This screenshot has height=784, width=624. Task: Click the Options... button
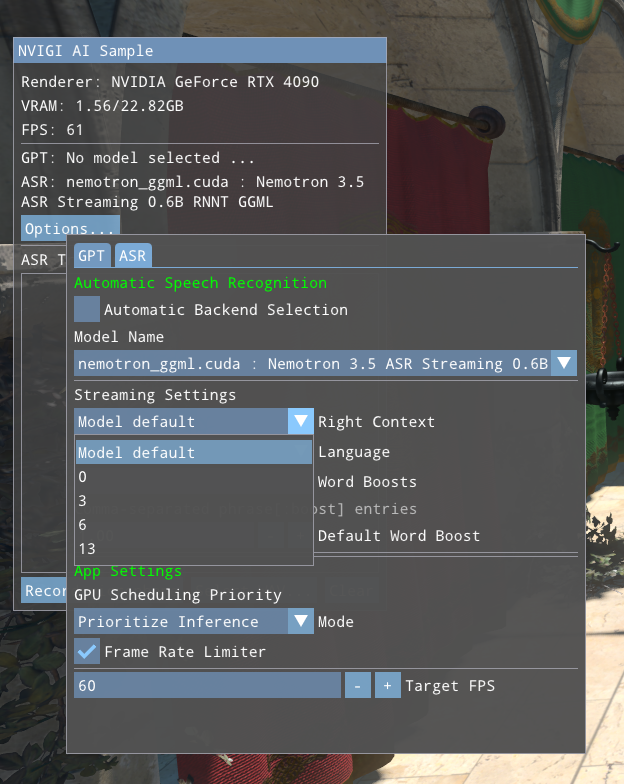pos(70,228)
